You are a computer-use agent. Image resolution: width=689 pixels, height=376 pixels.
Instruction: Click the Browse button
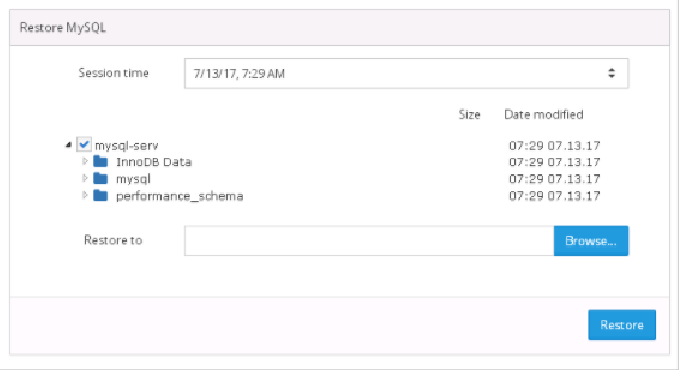click(591, 241)
